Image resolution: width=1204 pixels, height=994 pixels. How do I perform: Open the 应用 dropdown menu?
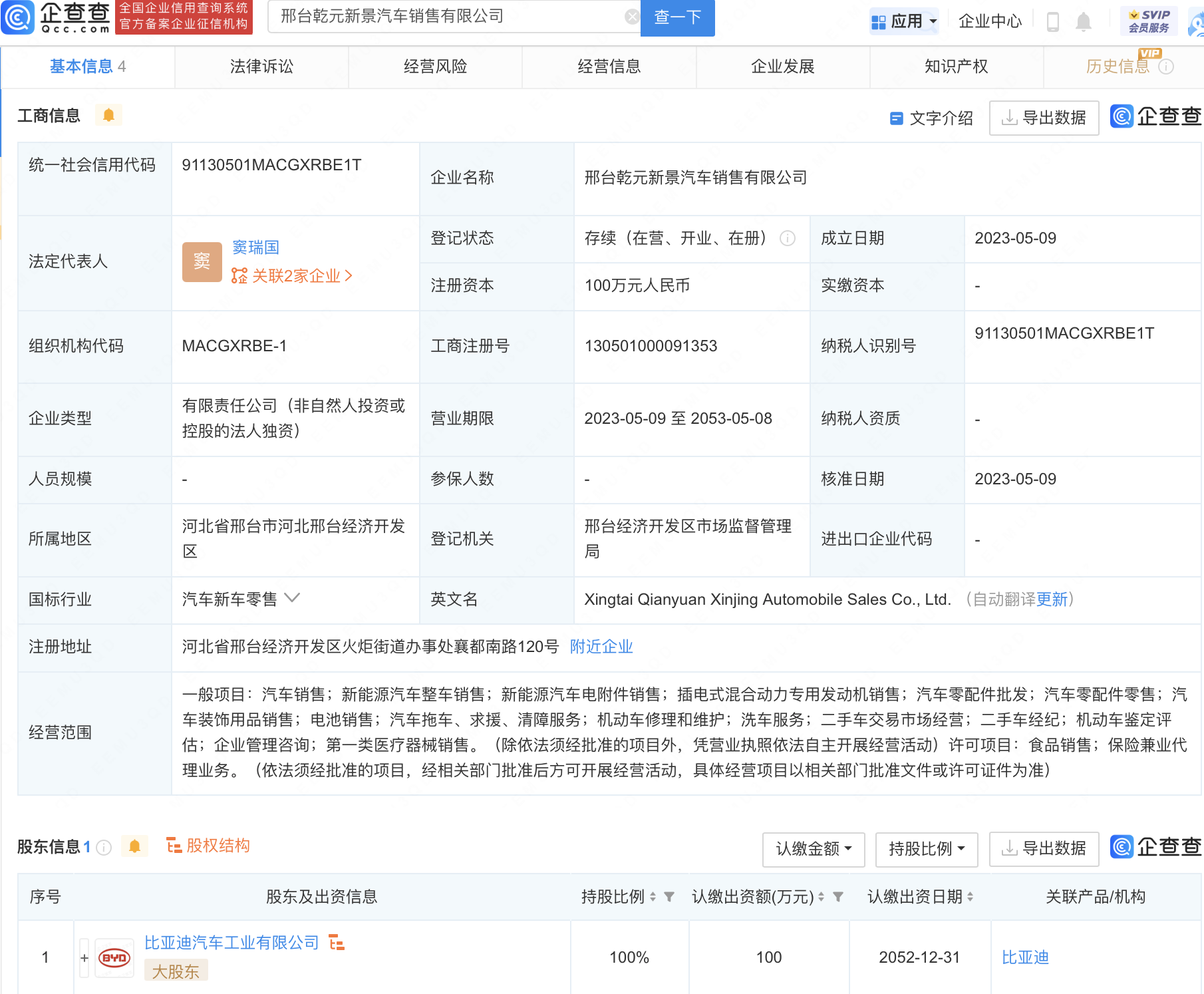click(904, 22)
